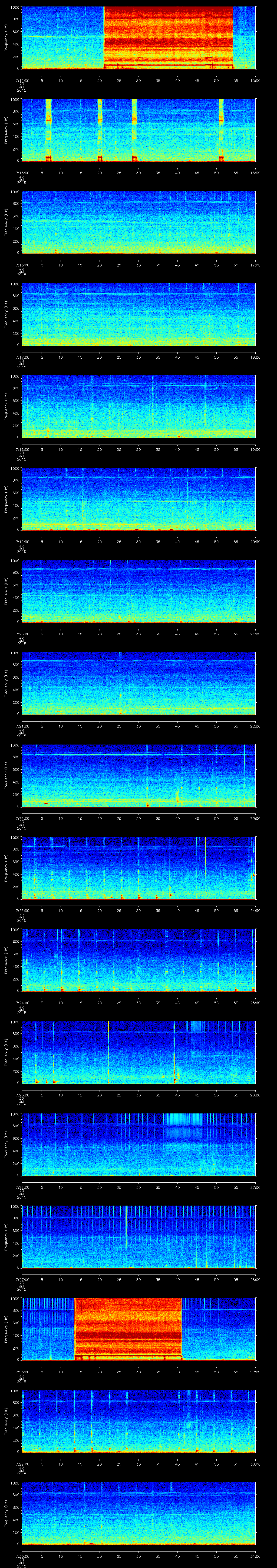277x1568 pixels.
Task: Click the 7:28:00 start time label
Action: [22, 1372]
